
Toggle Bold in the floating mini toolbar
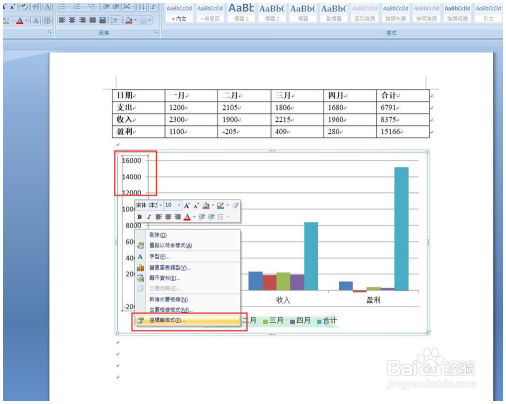(140, 217)
